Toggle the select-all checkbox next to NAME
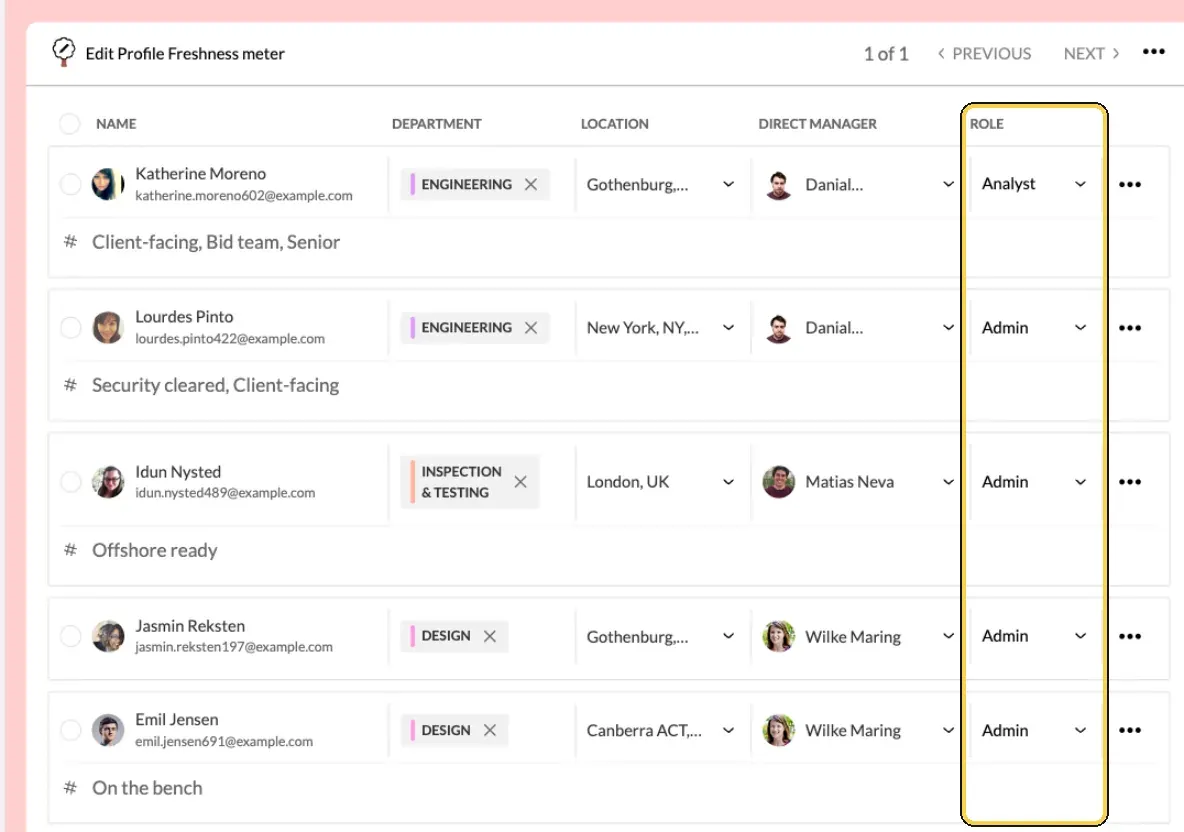Viewport: 1184px width, 832px height. 69,124
